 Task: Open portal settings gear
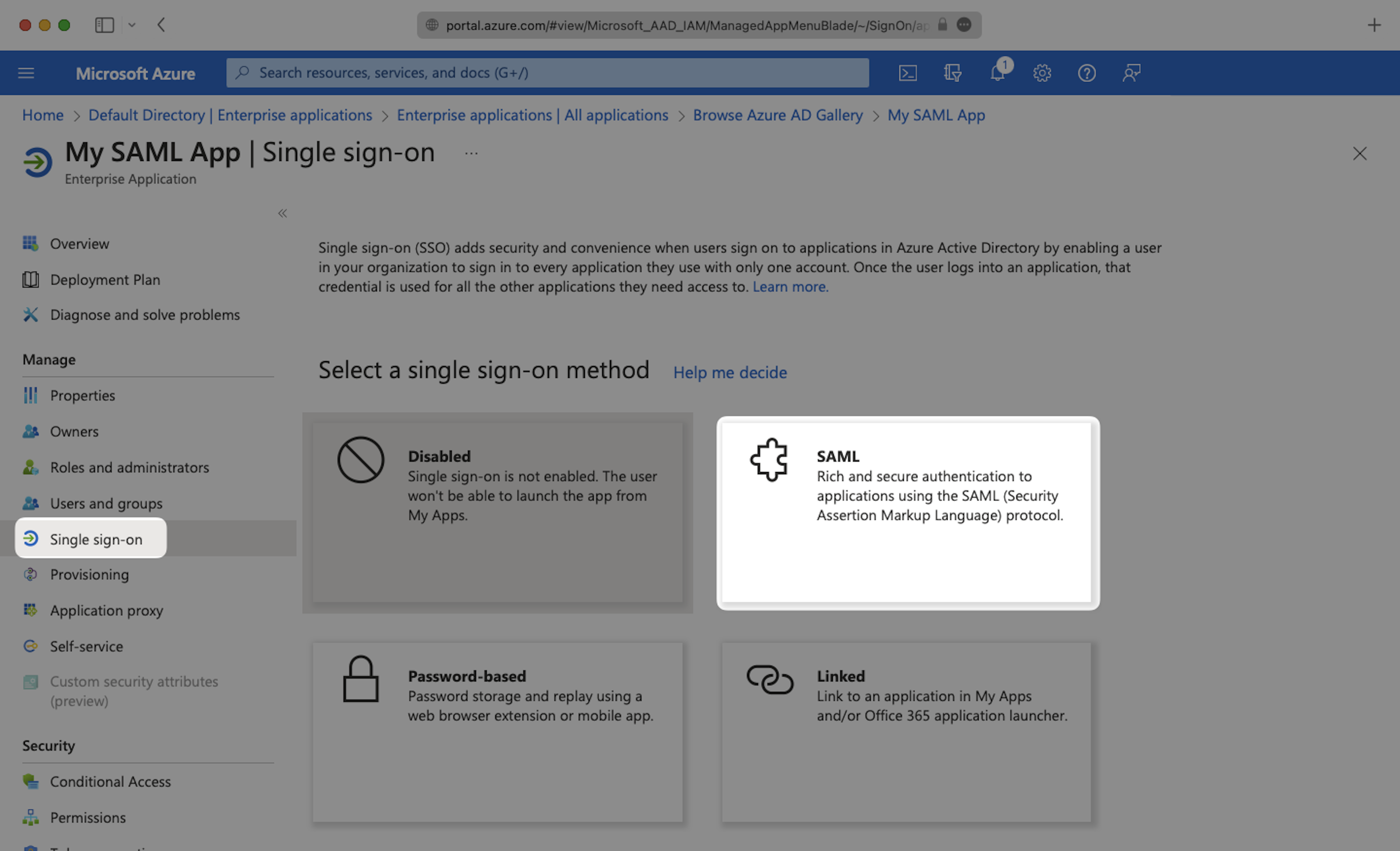coord(1042,73)
